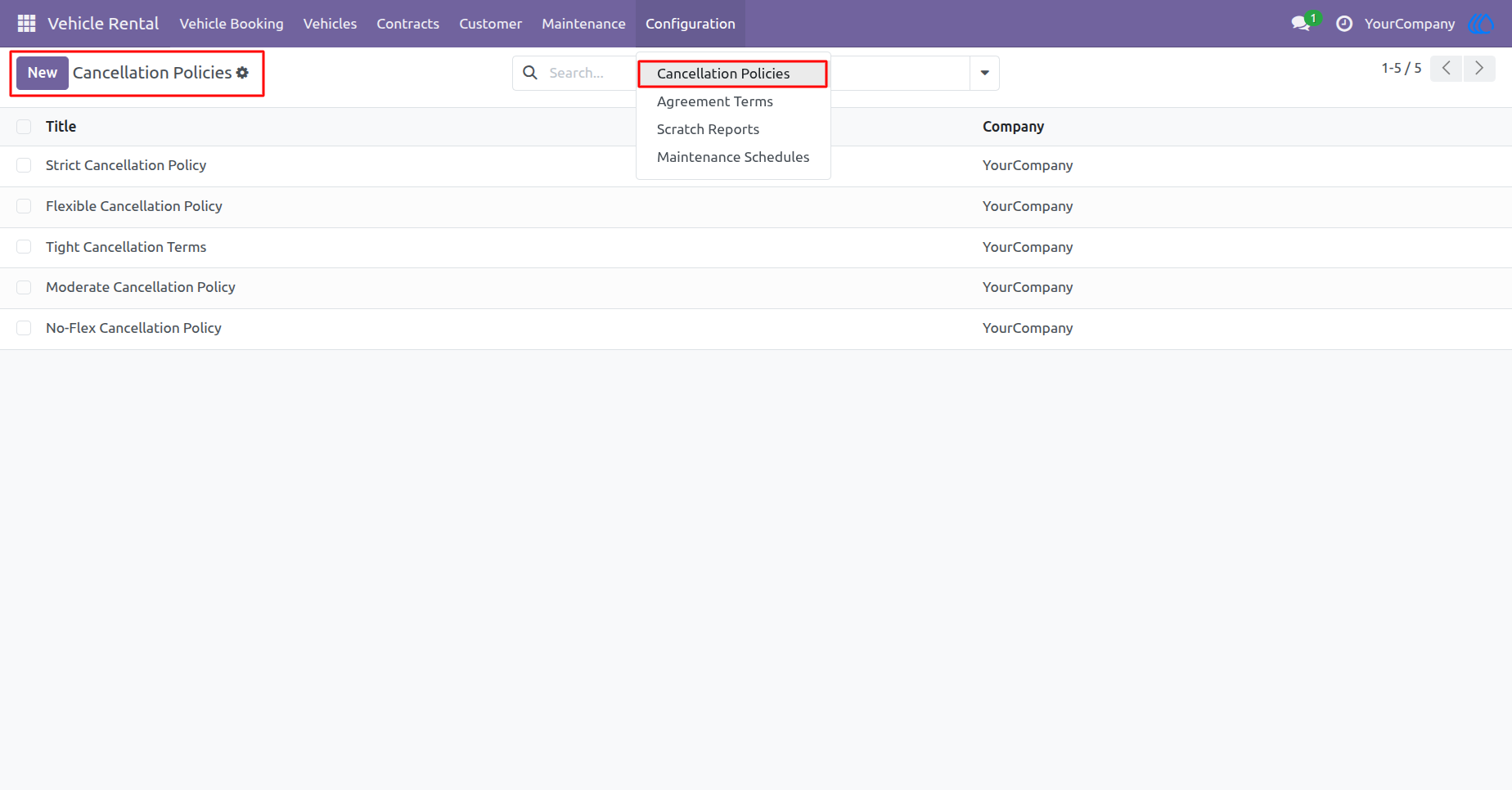Open the activities clock icon
Image resolution: width=1512 pixels, height=790 pixels.
click(1343, 24)
